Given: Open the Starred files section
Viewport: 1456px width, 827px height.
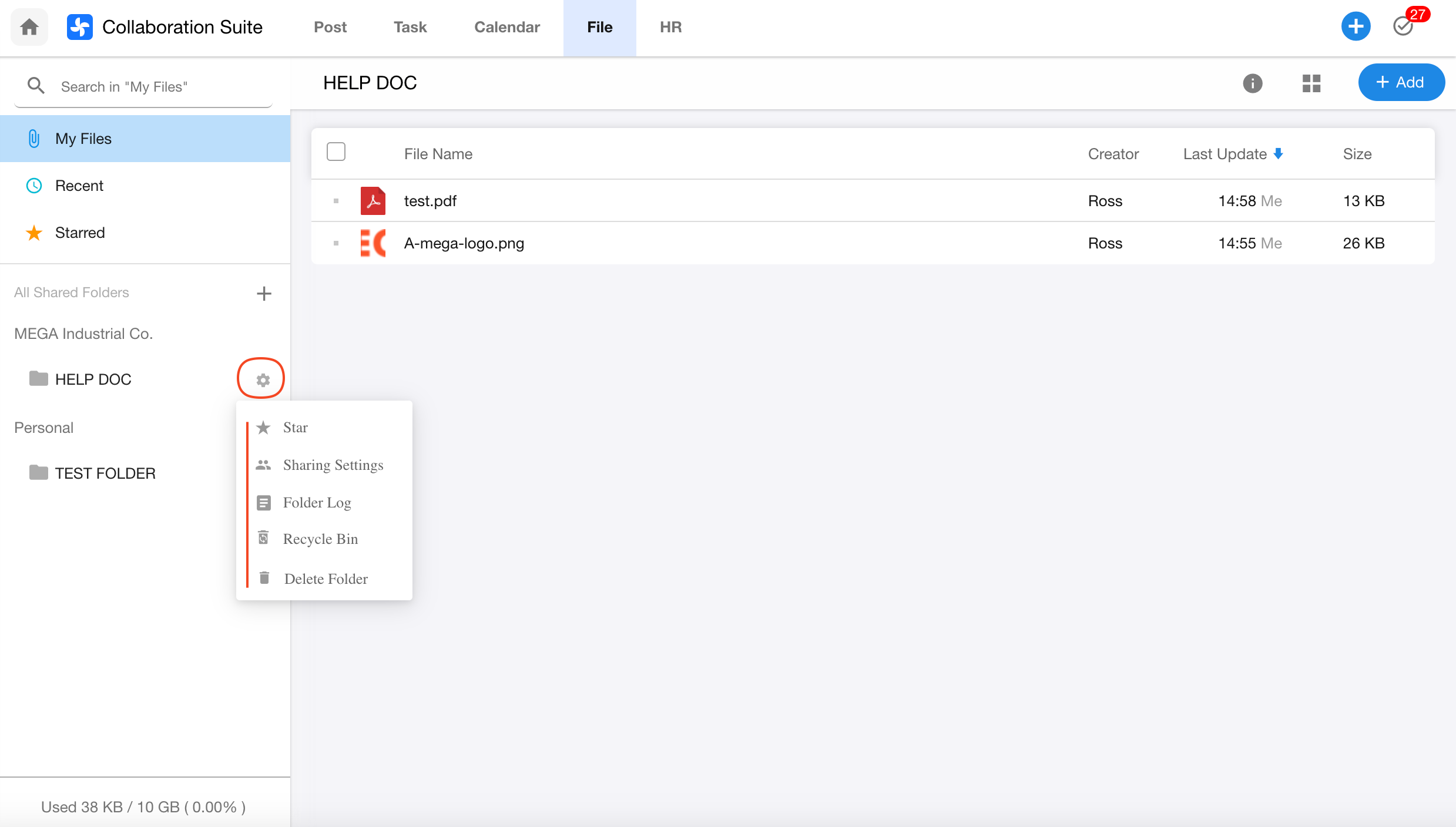Looking at the screenshot, I should pos(80,233).
